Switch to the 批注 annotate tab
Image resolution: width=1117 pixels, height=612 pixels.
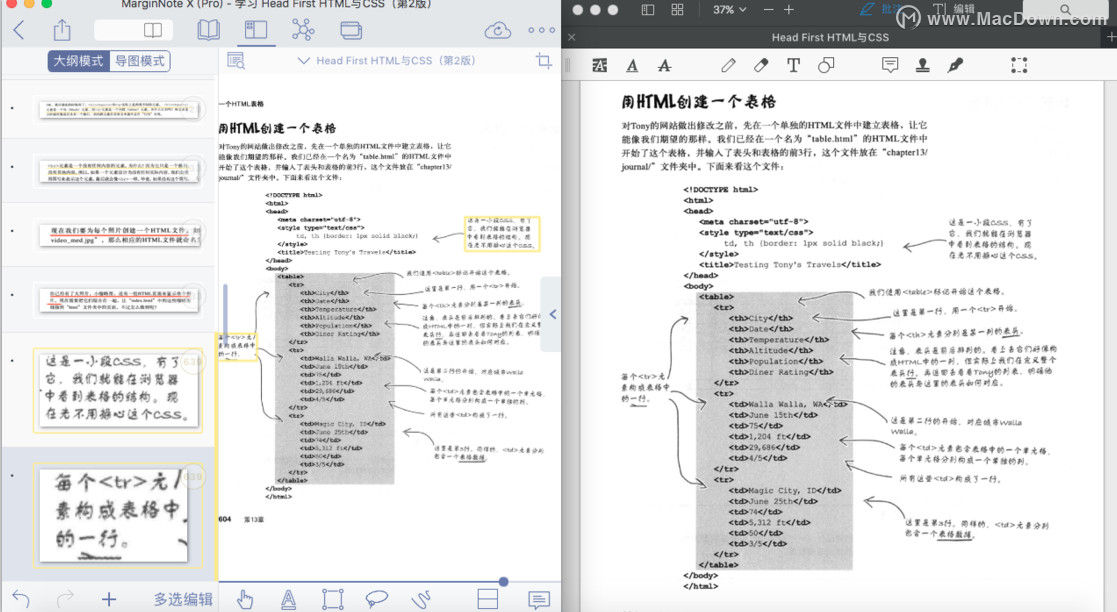pyautogui.click(x=879, y=9)
